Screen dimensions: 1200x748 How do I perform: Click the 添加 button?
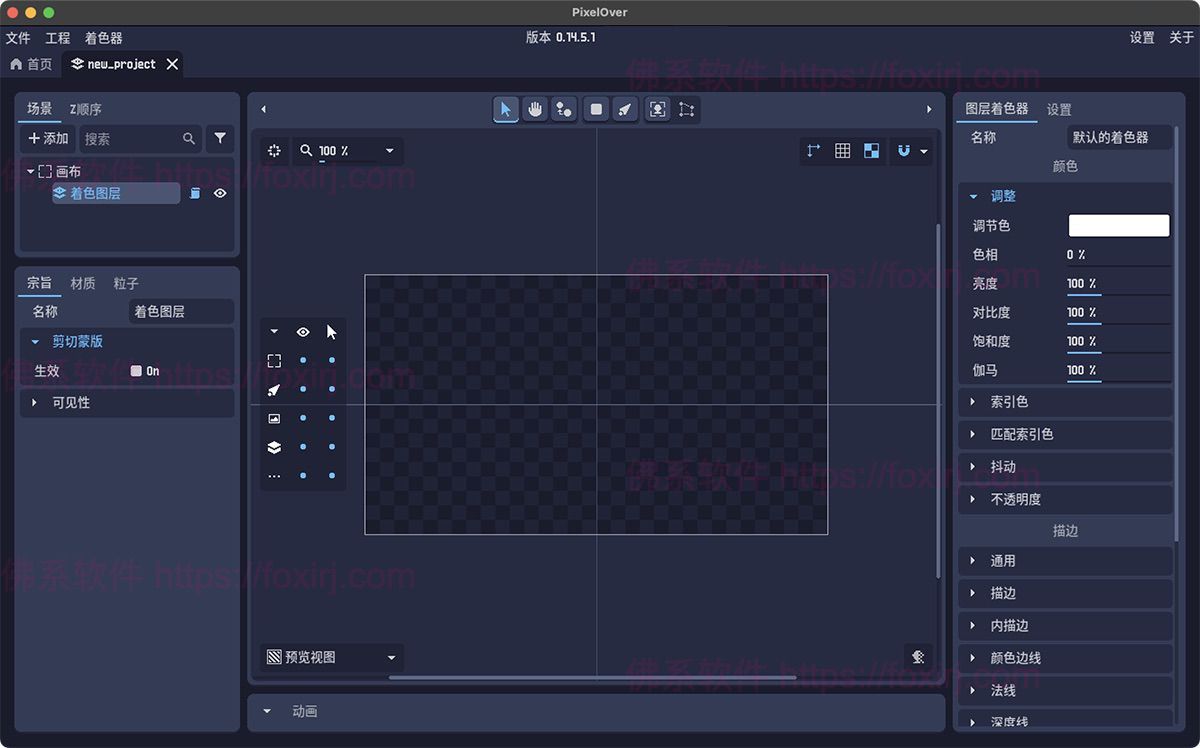click(x=48, y=139)
